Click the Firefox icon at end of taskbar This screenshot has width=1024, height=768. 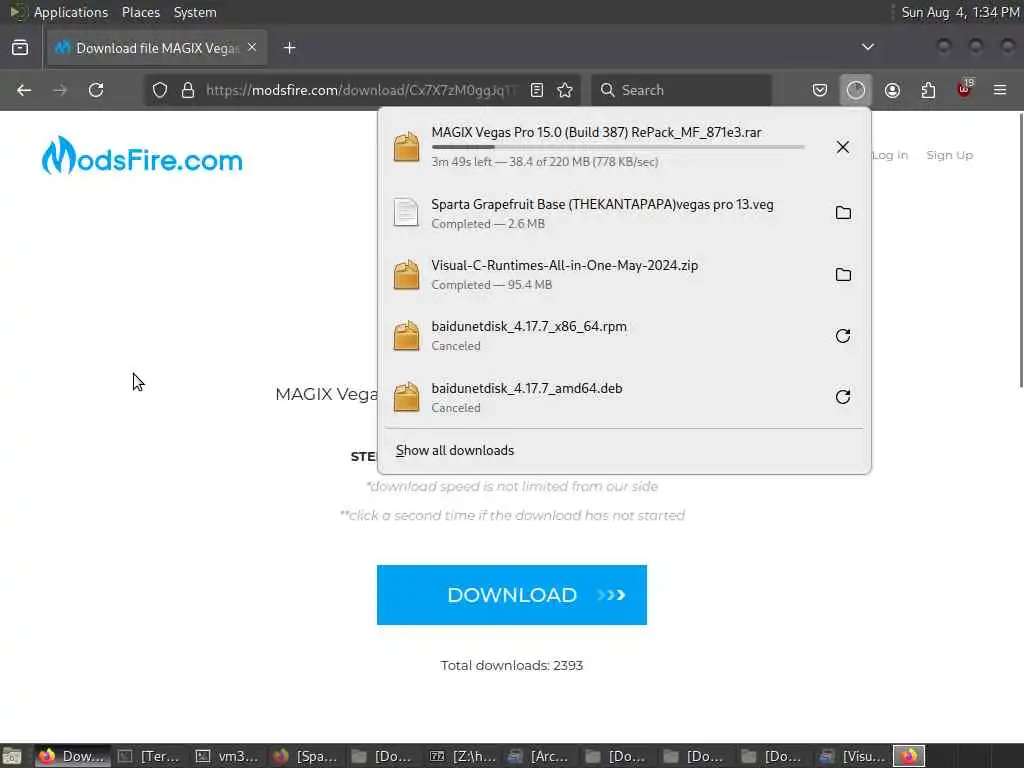click(909, 756)
